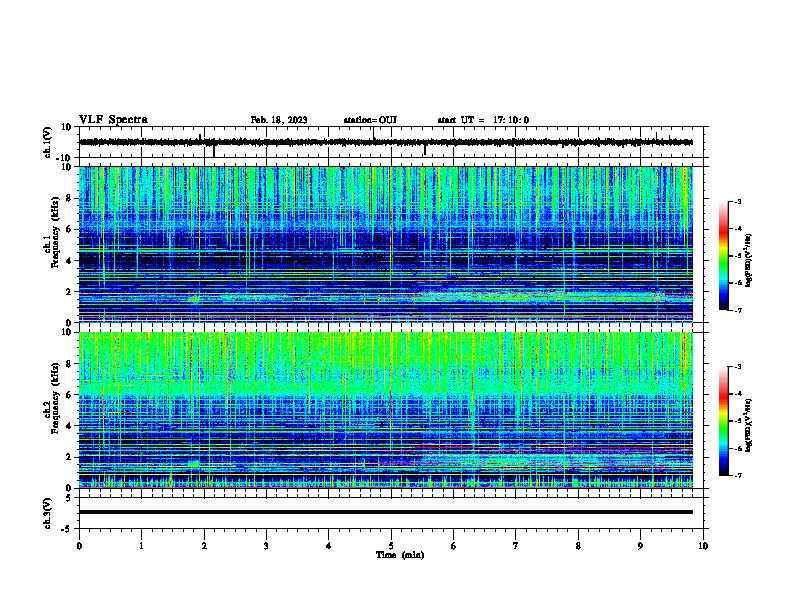
Task: Click the ch.1 spectrogram color scale bar
Action: tap(724, 256)
